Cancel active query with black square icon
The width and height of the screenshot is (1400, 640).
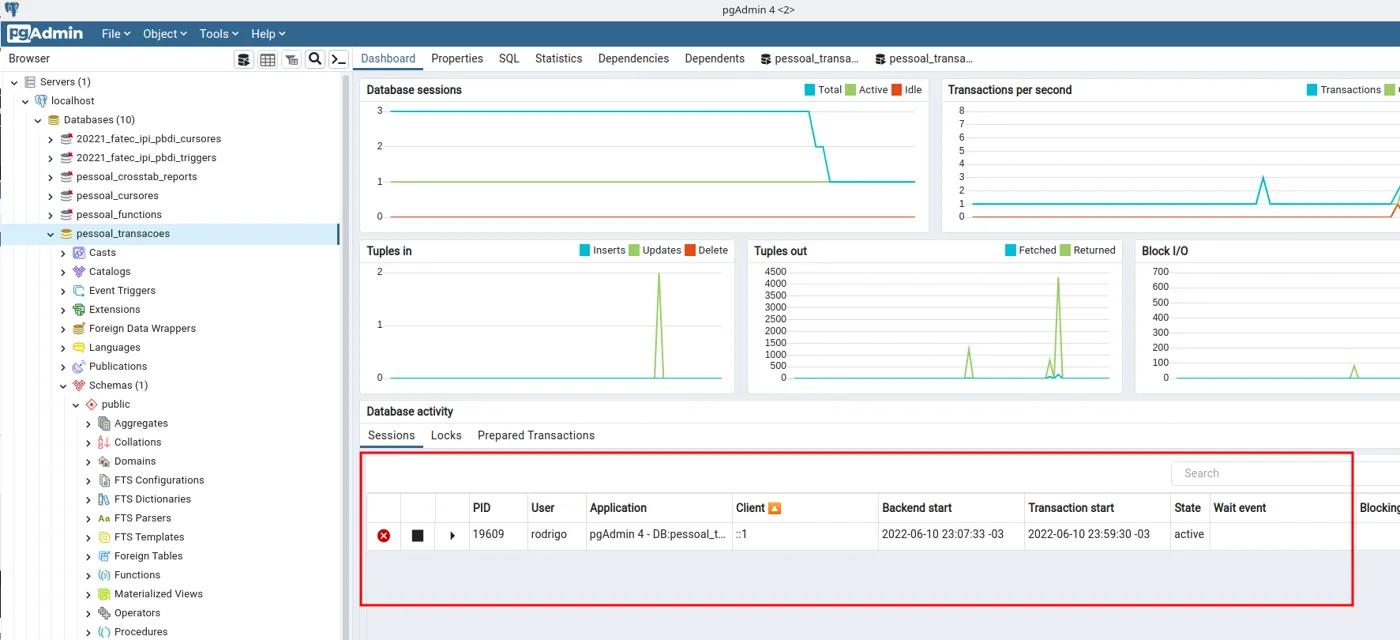click(418, 536)
